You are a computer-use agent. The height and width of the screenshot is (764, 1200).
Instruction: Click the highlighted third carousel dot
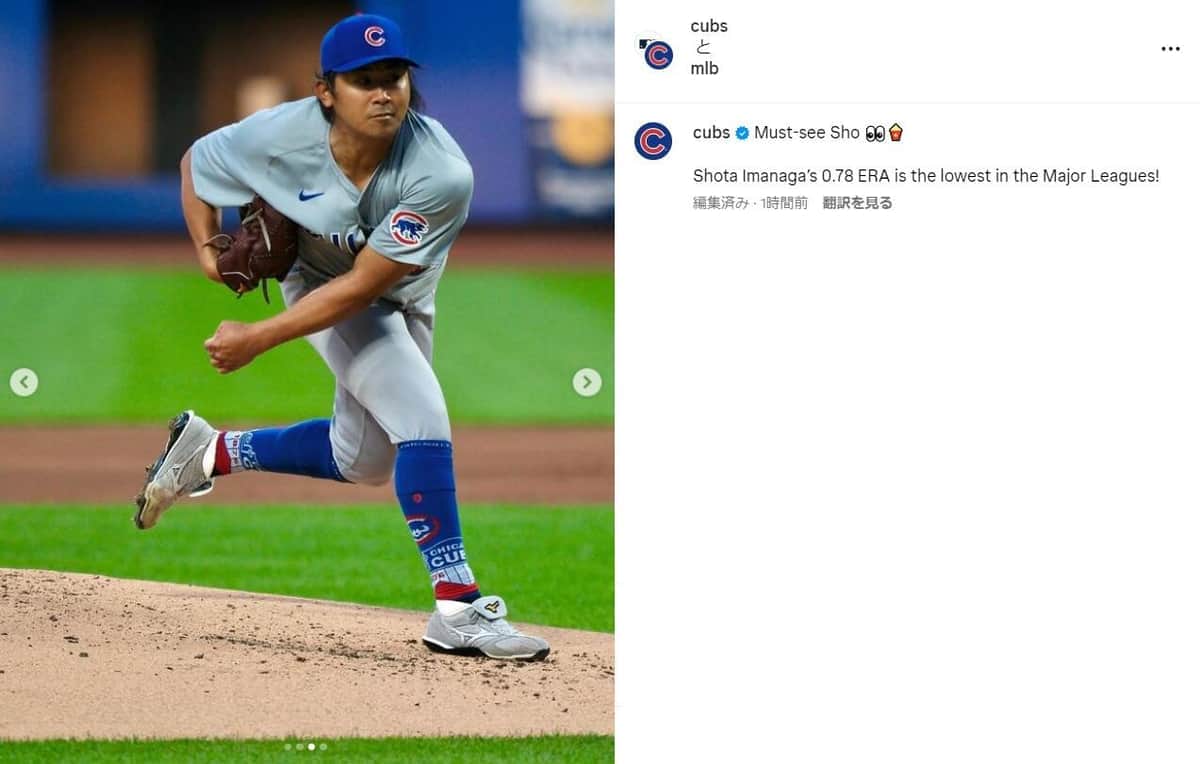point(311,746)
